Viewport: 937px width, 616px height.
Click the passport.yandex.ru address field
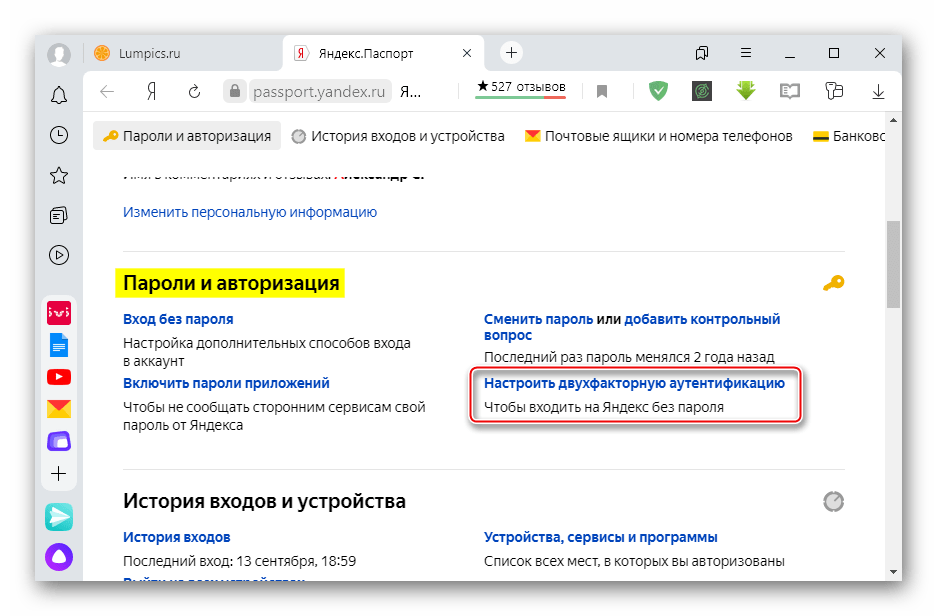(x=319, y=91)
